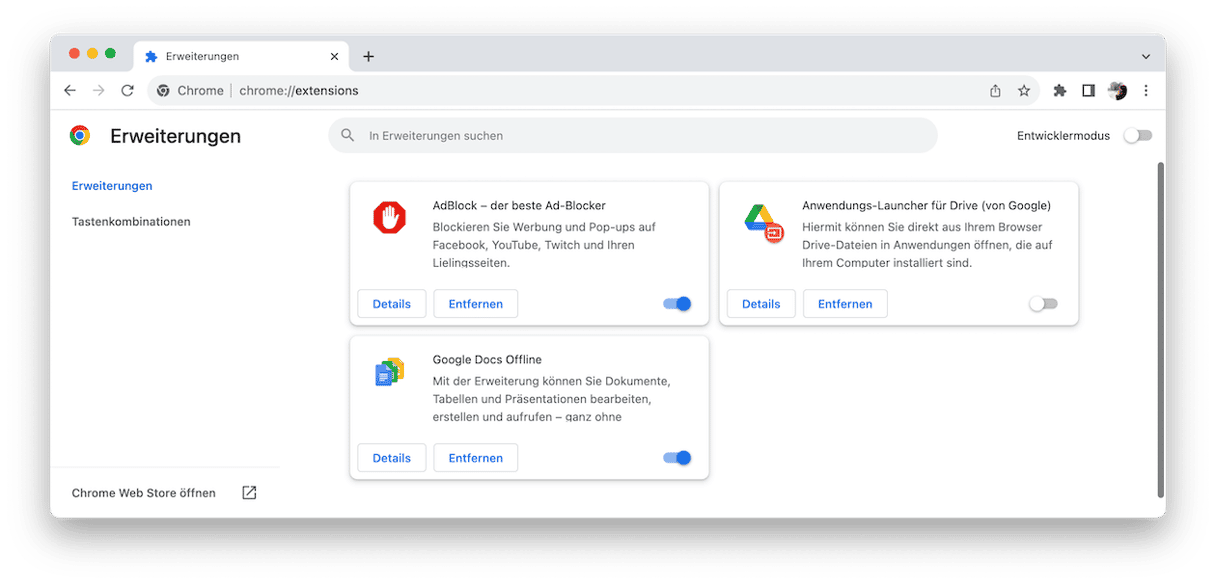Click the Anwendungs-Launcher für Drive title

pos(926,206)
